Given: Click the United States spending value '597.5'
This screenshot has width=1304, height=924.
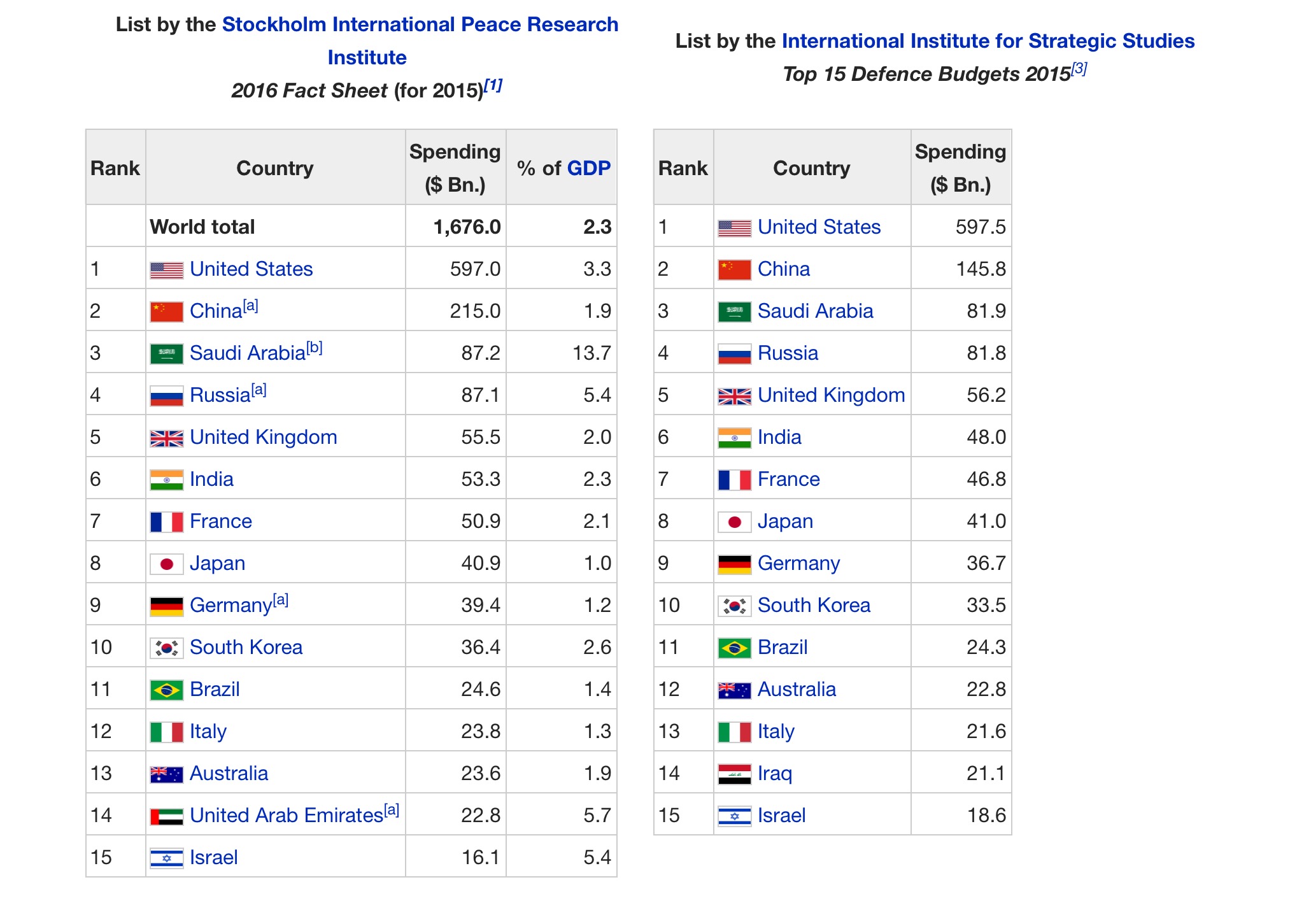Looking at the screenshot, I should 981,227.
